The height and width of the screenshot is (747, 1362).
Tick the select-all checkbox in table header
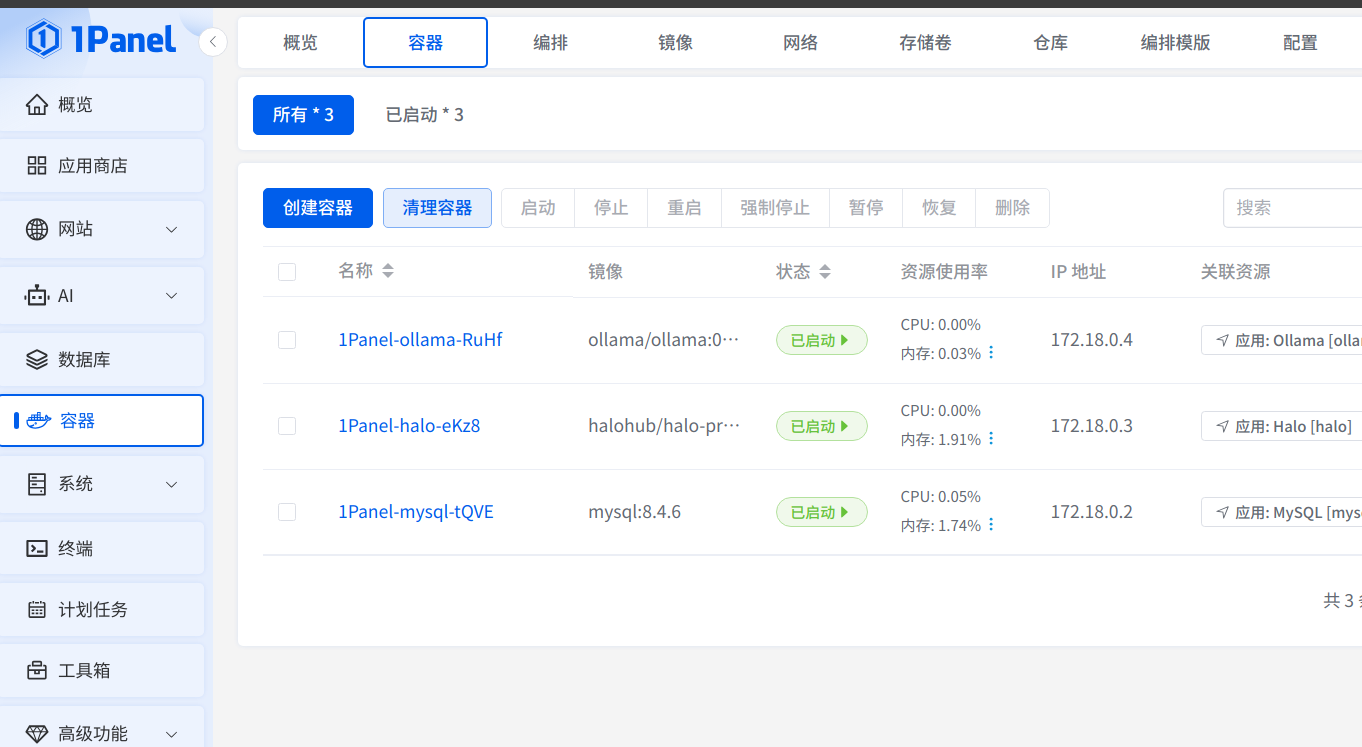[287, 272]
